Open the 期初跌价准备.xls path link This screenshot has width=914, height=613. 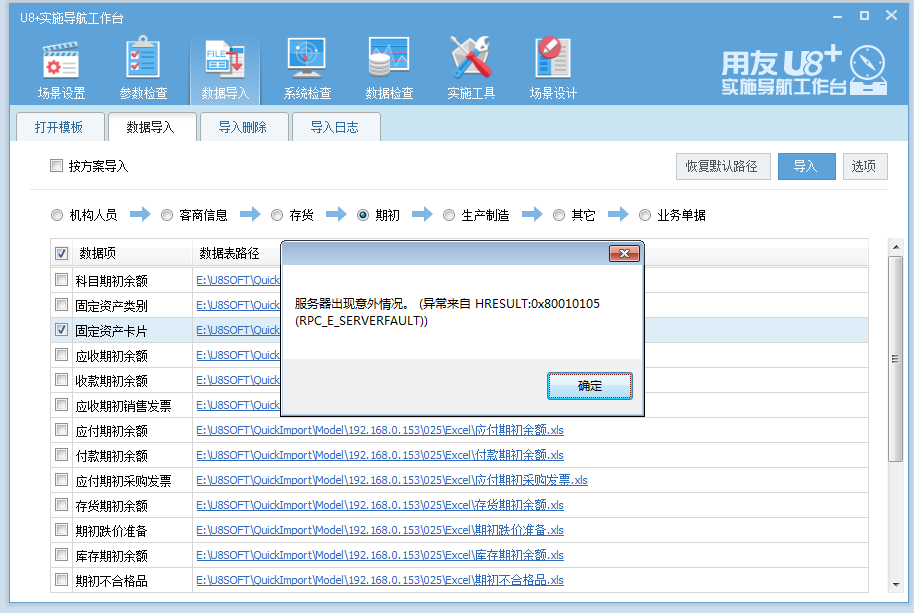(380, 530)
